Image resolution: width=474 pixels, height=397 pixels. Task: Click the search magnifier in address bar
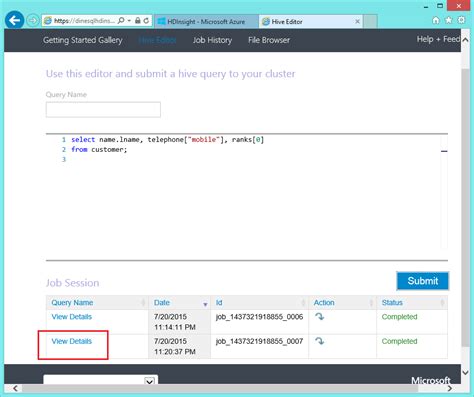click(x=121, y=21)
